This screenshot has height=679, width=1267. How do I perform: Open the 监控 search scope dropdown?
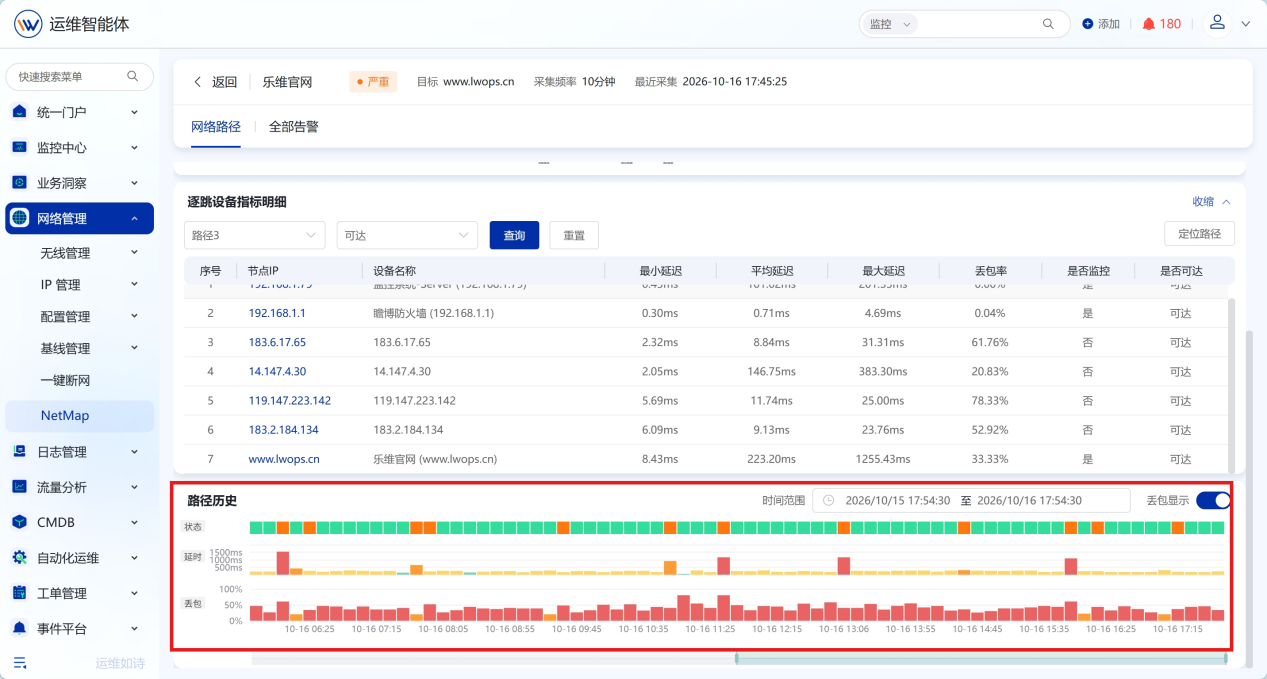(x=888, y=24)
